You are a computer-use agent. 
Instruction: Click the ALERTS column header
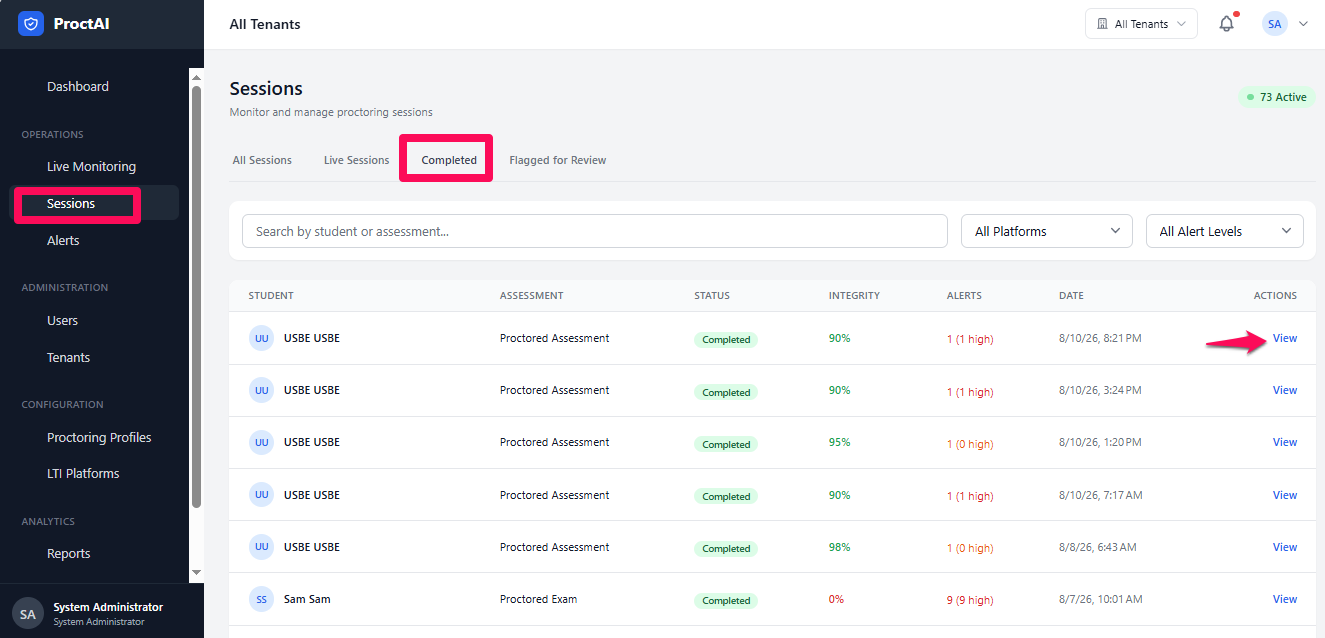(x=964, y=296)
